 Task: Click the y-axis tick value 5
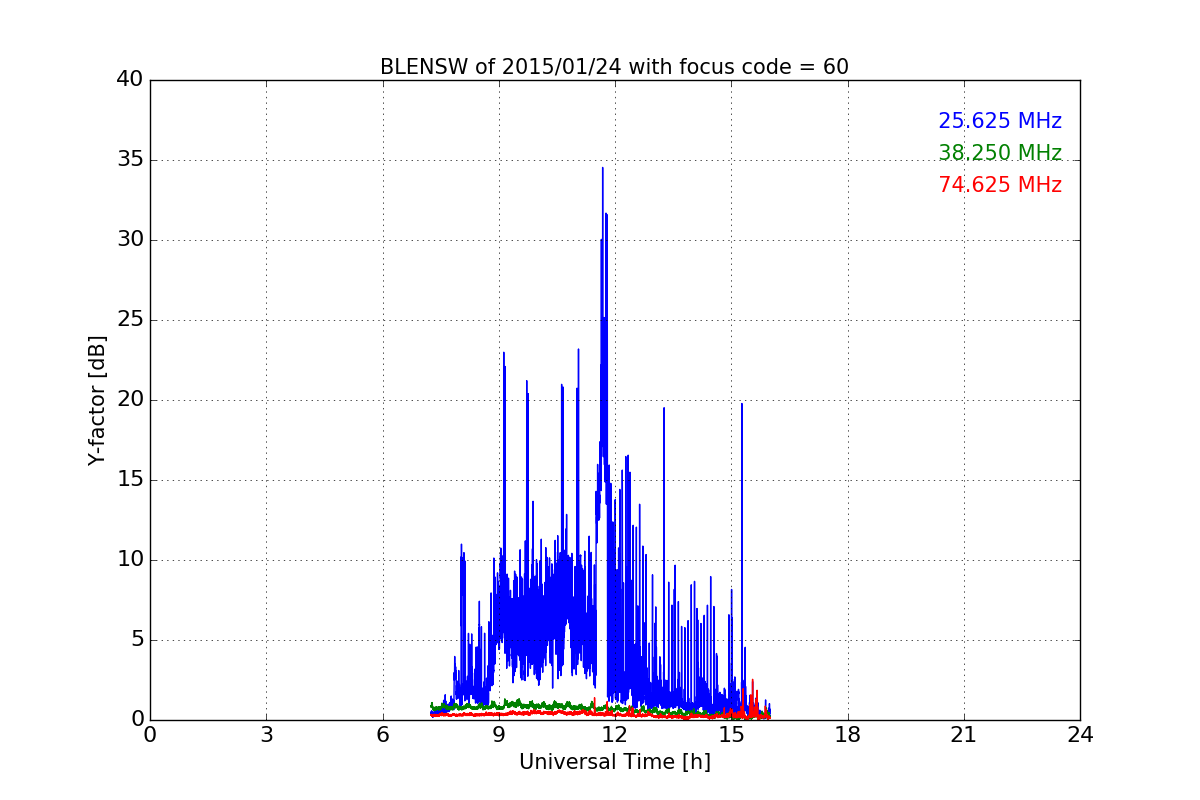click(x=137, y=640)
